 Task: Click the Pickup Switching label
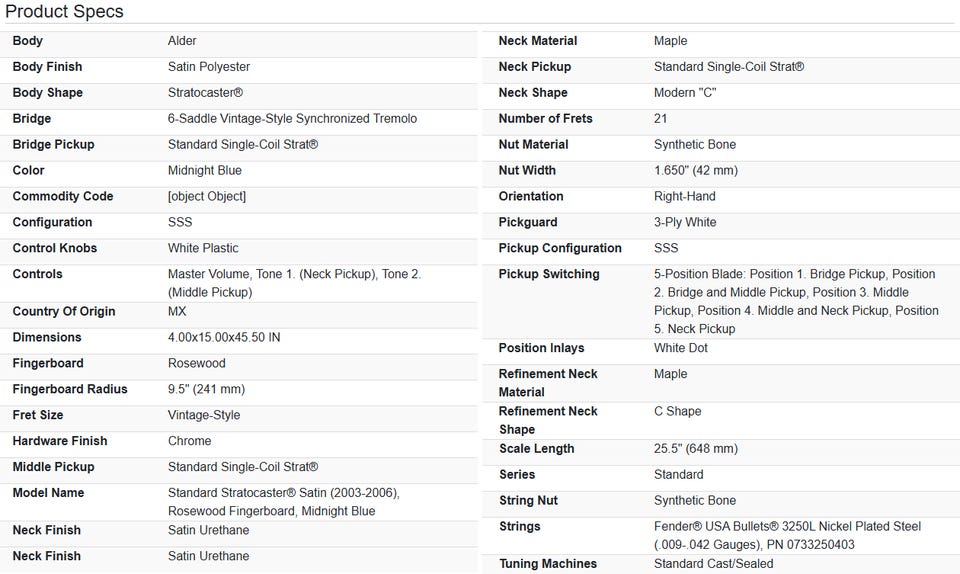point(549,275)
